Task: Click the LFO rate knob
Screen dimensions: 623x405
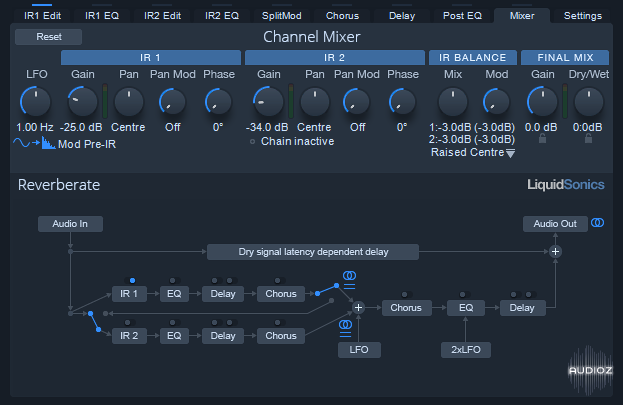Action: pyautogui.click(x=36, y=102)
